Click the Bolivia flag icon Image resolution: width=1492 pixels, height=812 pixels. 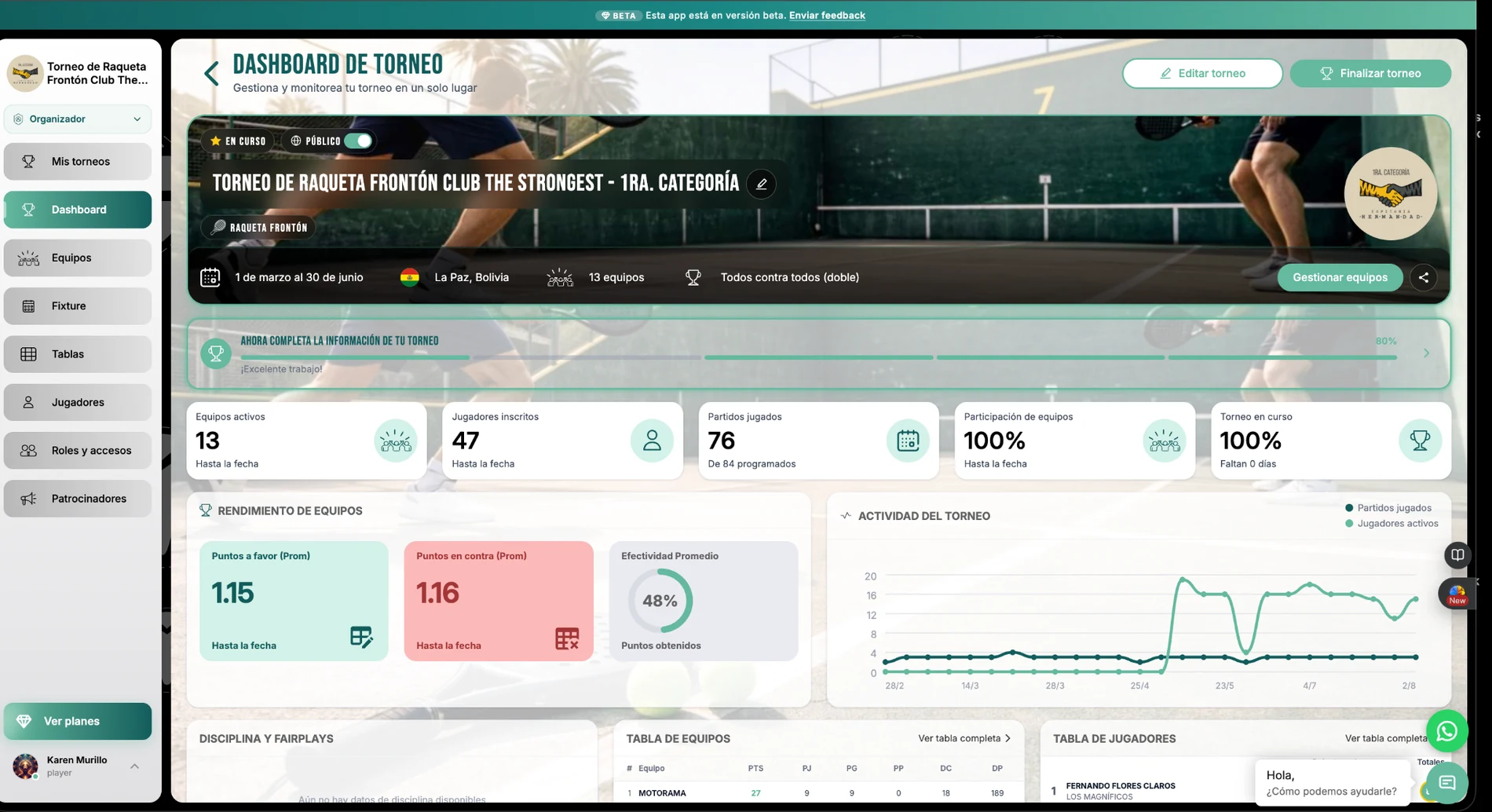409,277
